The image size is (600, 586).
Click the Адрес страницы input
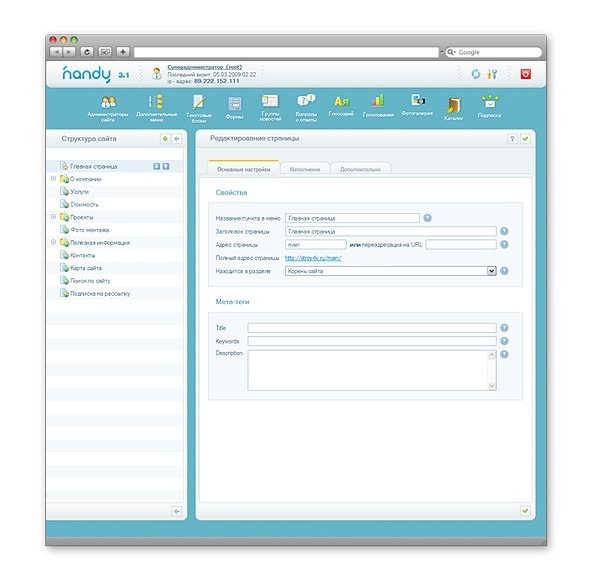pyautogui.click(x=316, y=244)
